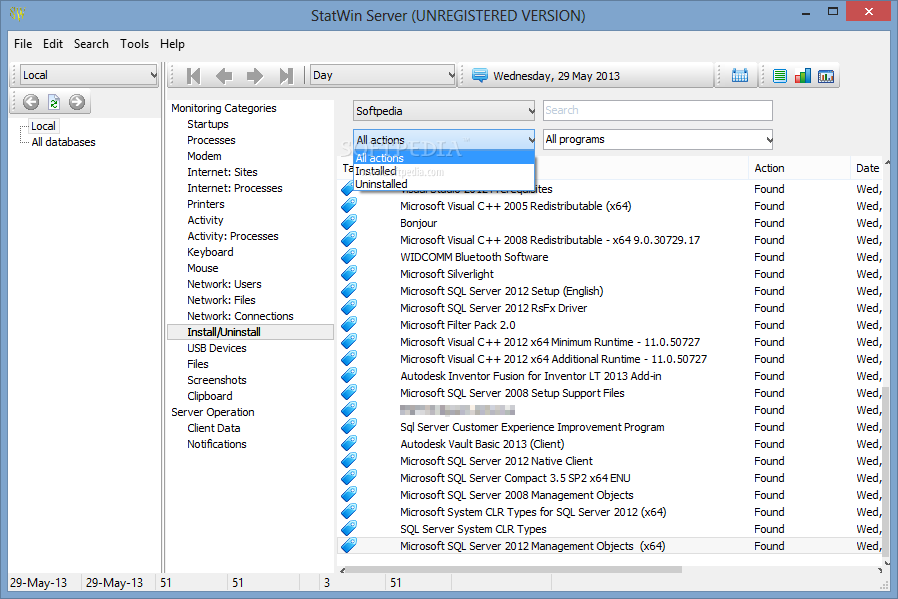Click the vertical scrollbar of results
The image size is (898, 599).
(x=885, y=470)
